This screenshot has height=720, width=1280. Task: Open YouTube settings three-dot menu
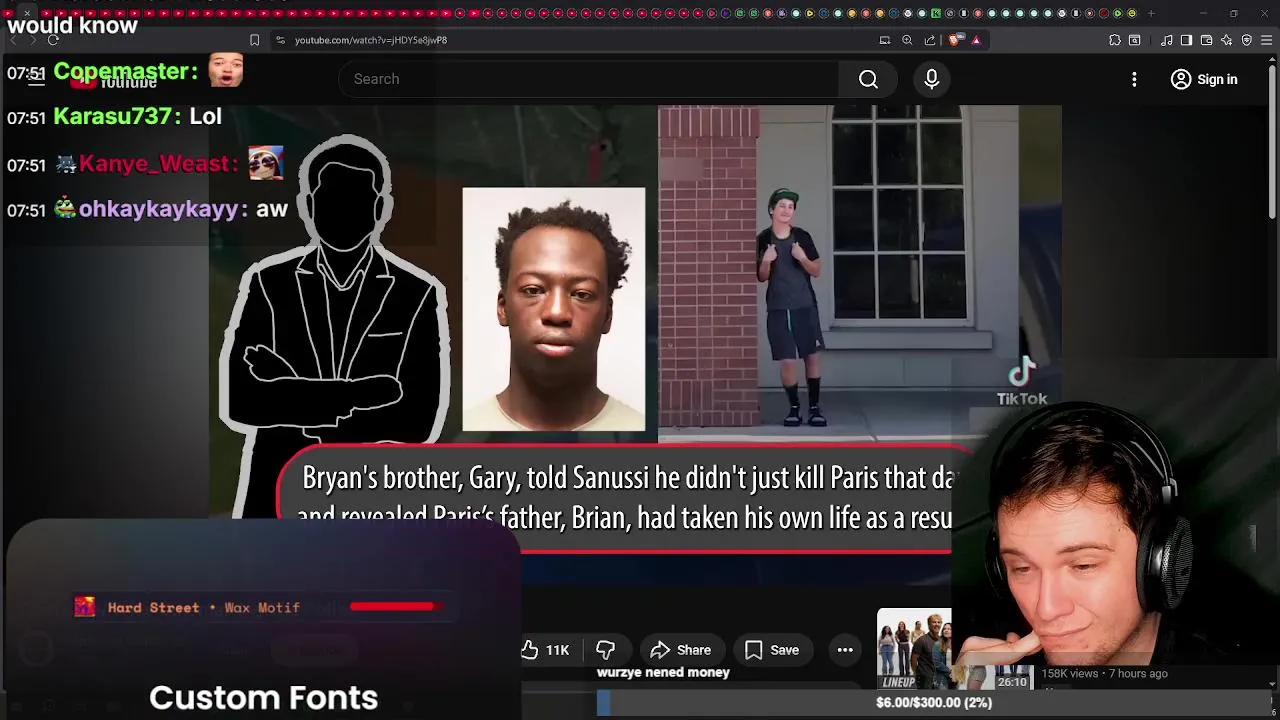(1134, 79)
